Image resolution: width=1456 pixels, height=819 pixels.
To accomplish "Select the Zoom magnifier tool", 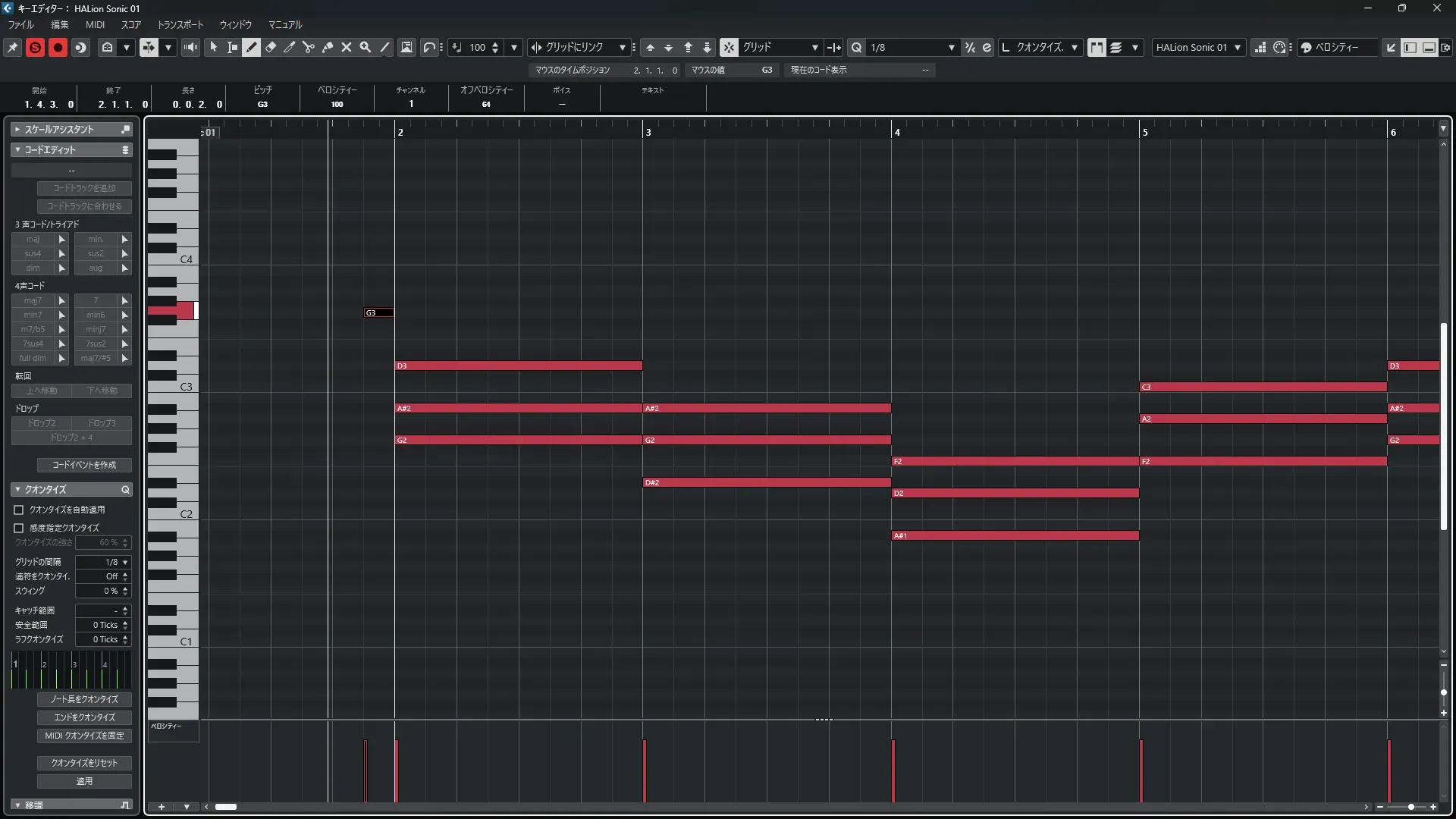I will pos(366,47).
